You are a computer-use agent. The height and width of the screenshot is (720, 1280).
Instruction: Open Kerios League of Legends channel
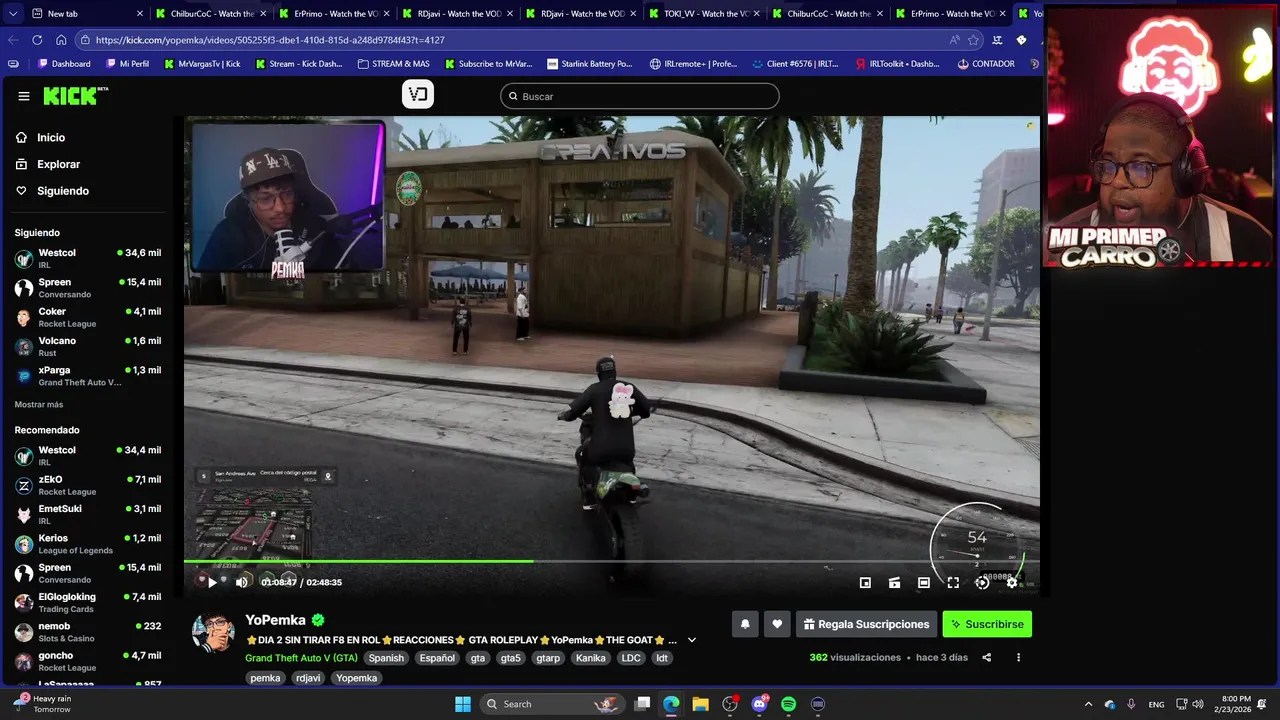(x=88, y=544)
